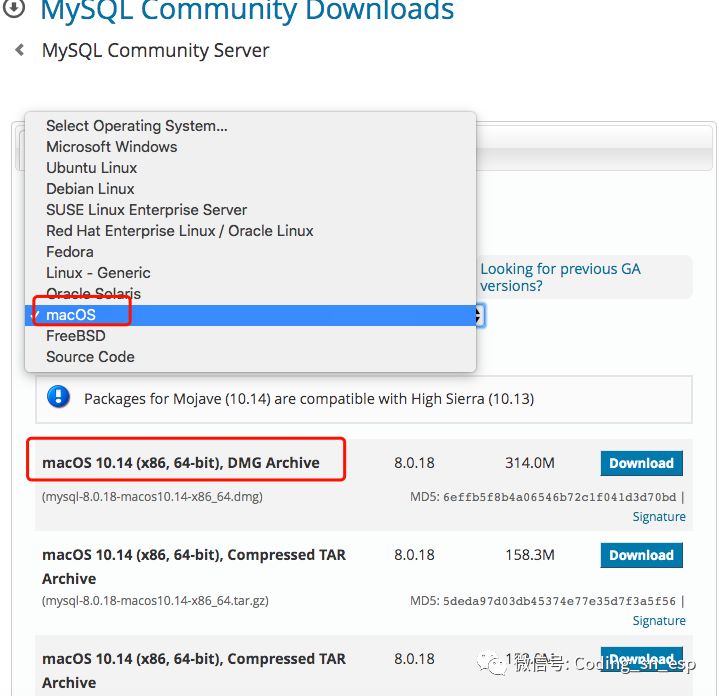Click the download circle icon near the title

click(14, 8)
